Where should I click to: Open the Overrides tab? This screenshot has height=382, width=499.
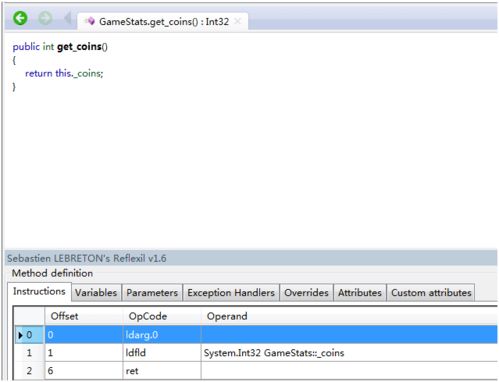click(x=306, y=293)
